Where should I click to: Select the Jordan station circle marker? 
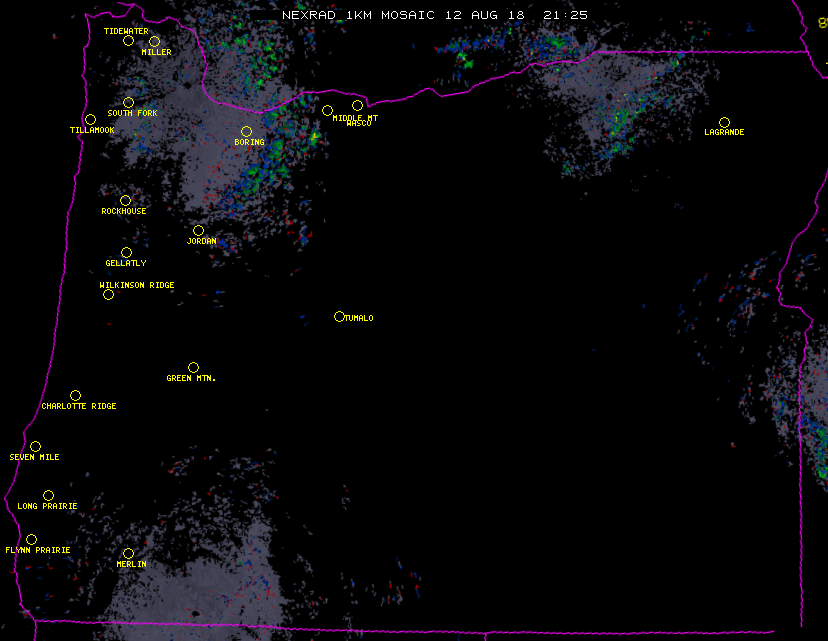click(x=198, y=231)
